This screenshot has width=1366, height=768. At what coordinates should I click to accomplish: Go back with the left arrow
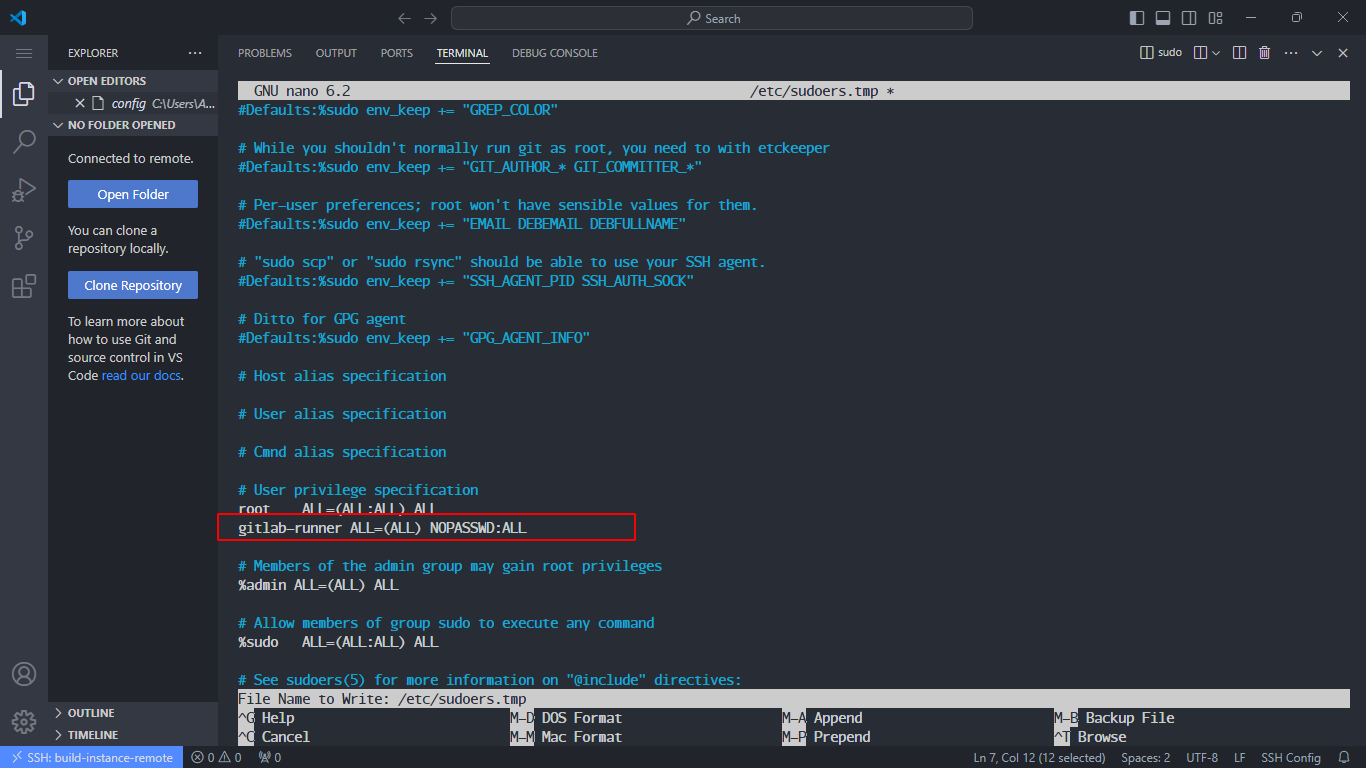pos(404,18)
